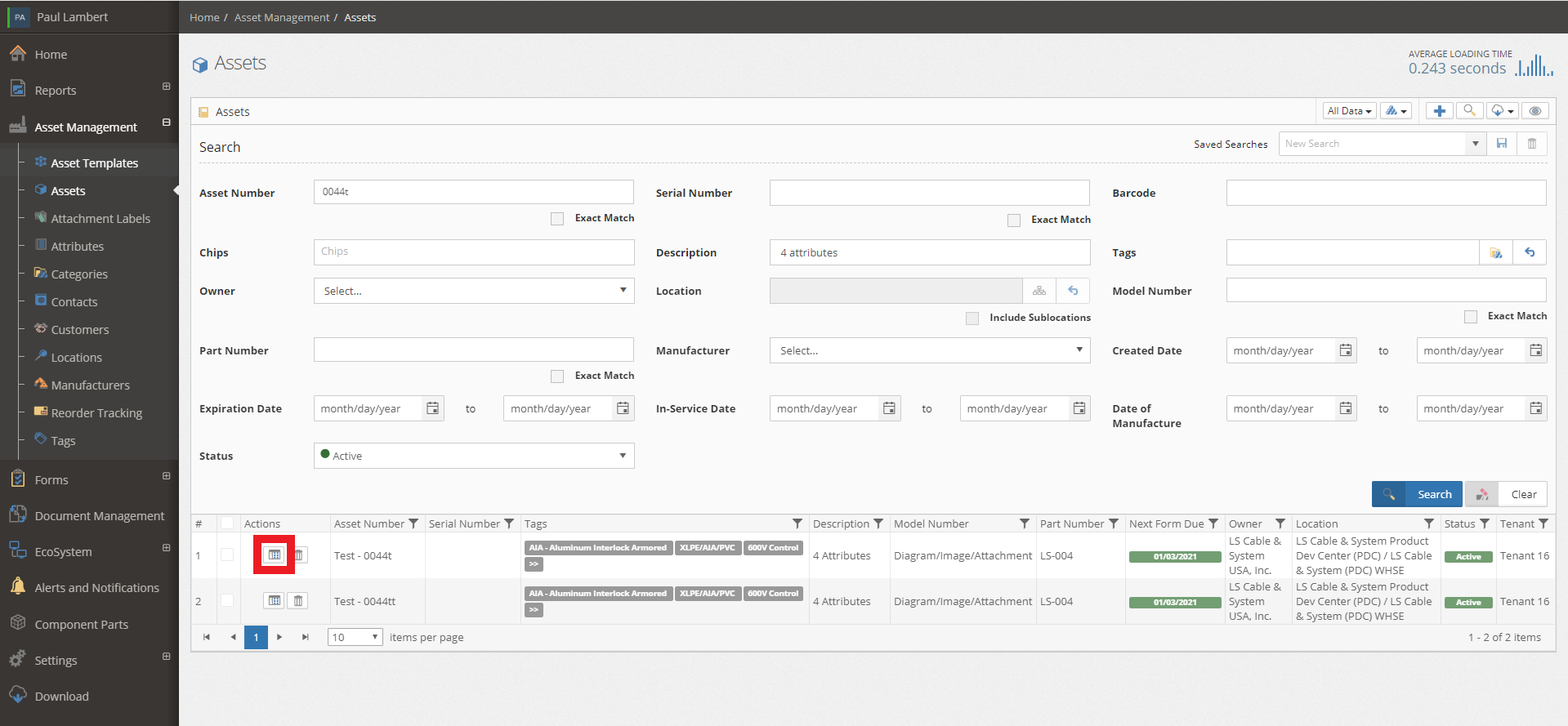Open the All Data dropdown
1568x726 pixels.
click(x=1350, y=111)
